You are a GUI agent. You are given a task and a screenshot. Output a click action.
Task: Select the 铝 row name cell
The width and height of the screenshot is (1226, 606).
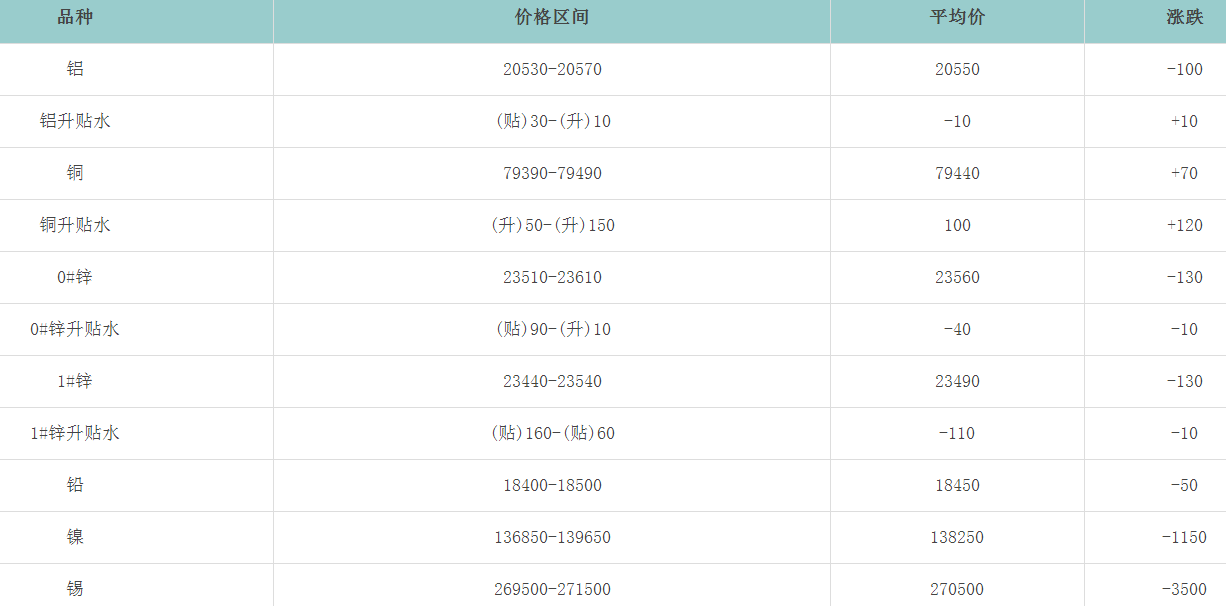click(x=75, y=70)
